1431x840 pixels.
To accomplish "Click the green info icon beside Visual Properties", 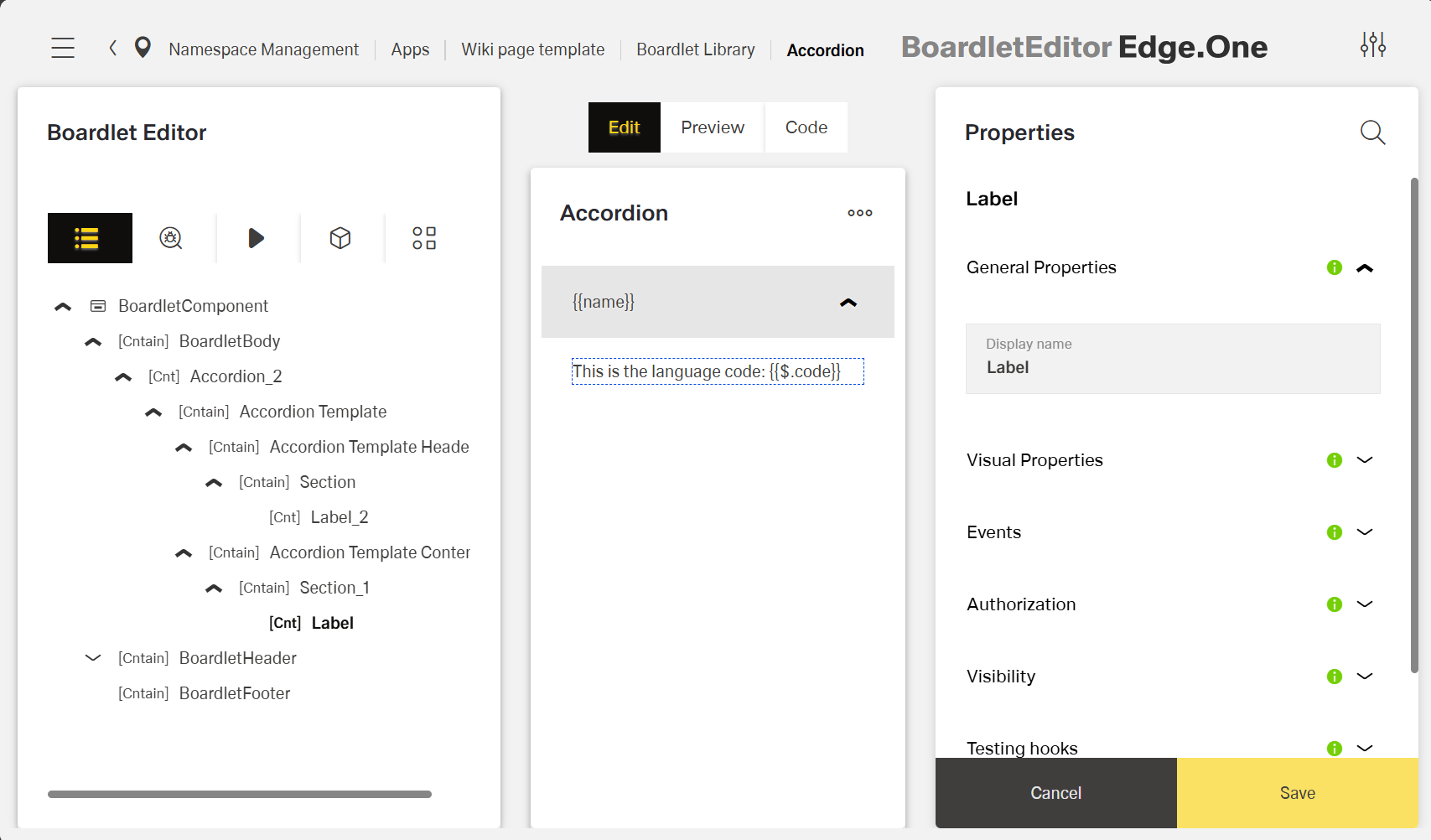I will coord(1334,459).
